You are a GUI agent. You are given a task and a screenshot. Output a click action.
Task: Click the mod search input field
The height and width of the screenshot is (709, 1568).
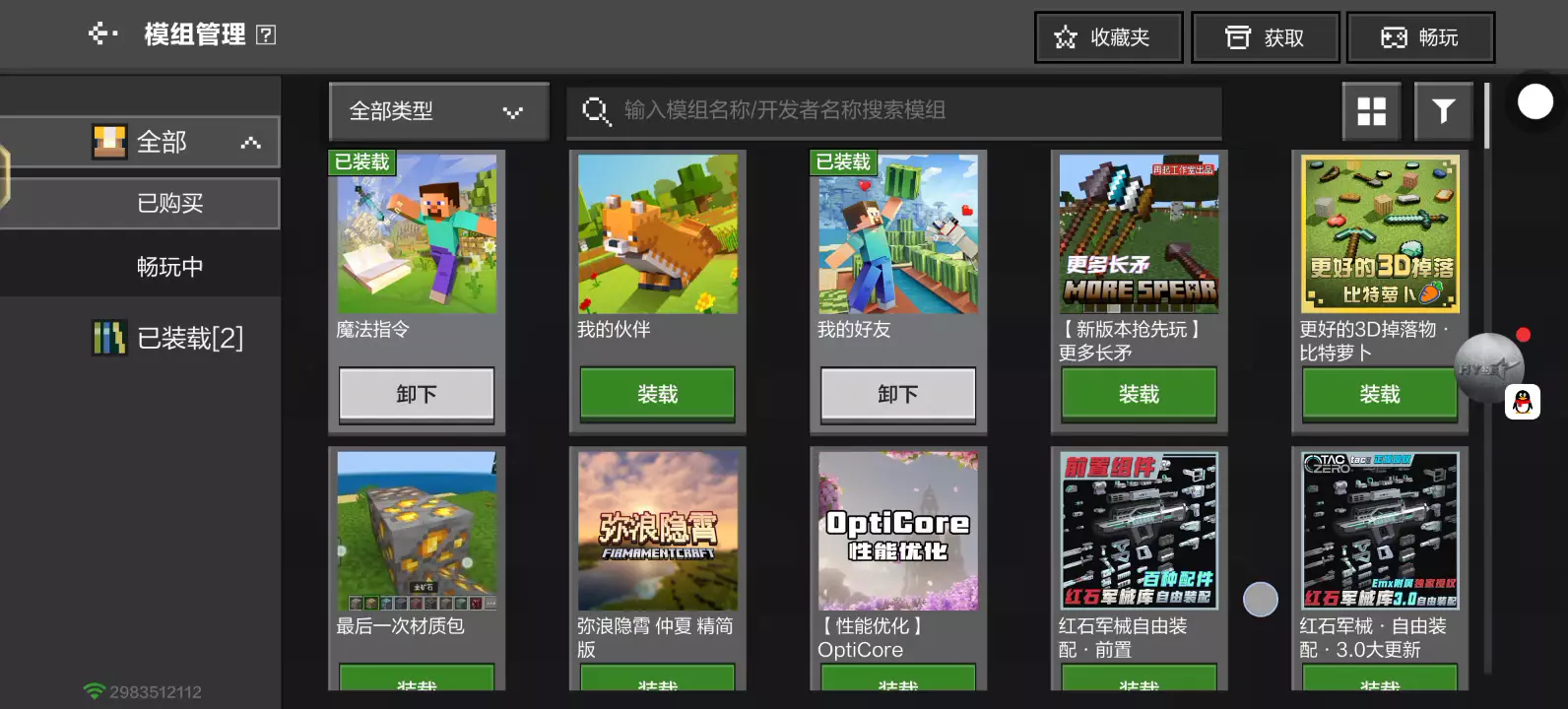coord(894,110)
